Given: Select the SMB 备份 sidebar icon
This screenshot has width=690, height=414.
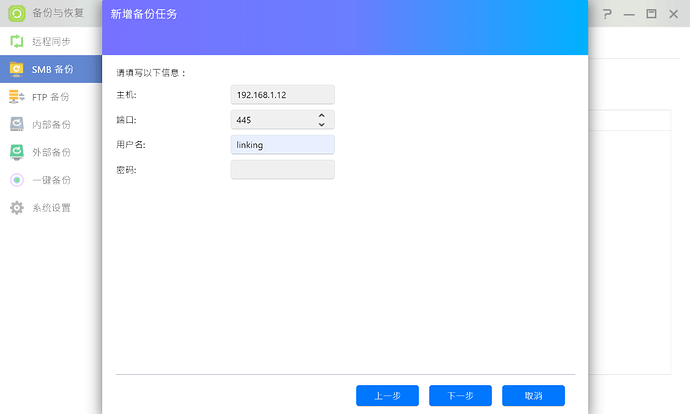Looking at the screenshot, I should pos(16,69).
